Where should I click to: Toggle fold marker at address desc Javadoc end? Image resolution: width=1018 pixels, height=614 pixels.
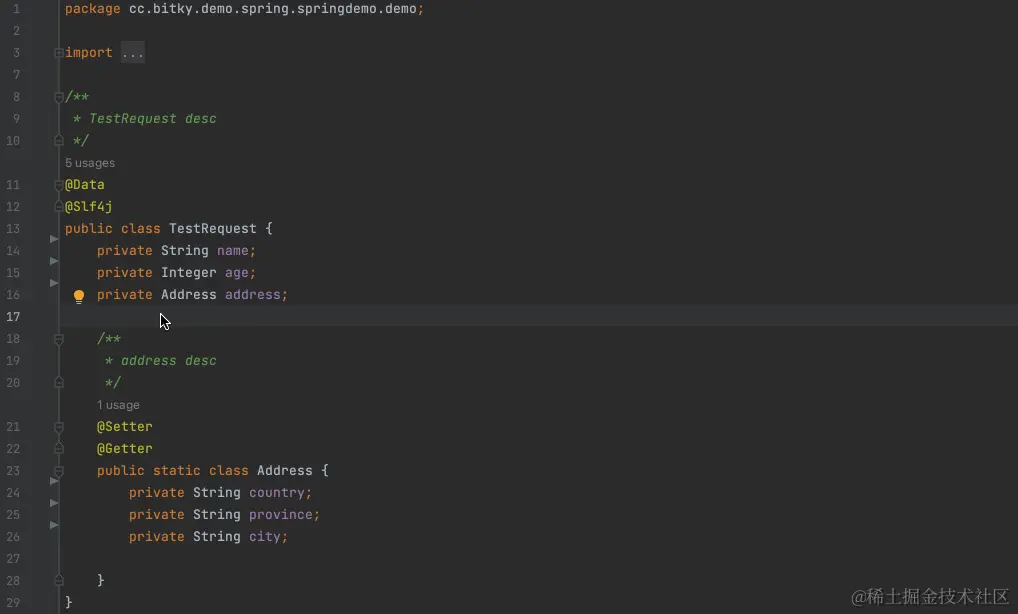coord(58,382)
